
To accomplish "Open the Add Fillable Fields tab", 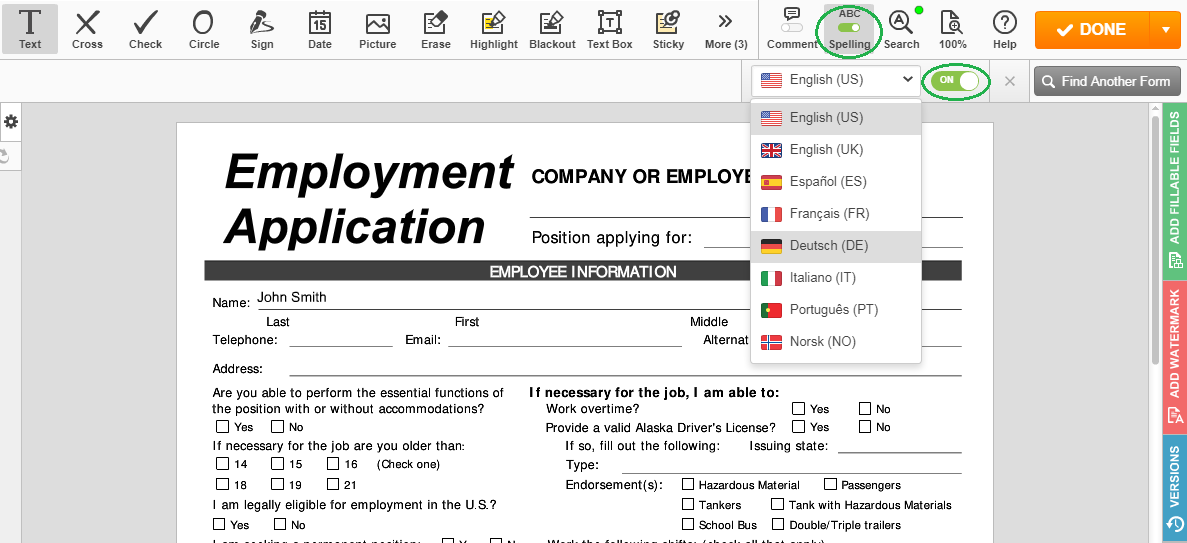I will [1174, 191].
